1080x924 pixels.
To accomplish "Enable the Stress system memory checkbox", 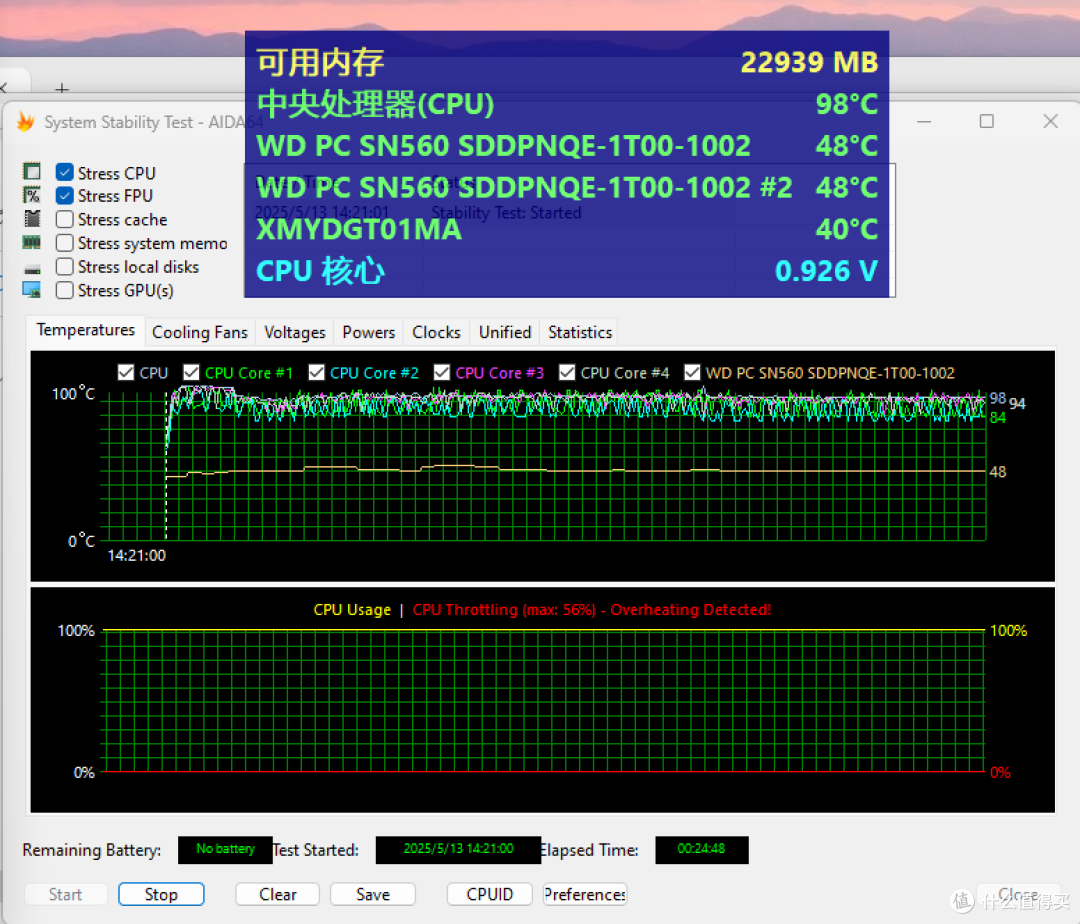I will point(65,243).
